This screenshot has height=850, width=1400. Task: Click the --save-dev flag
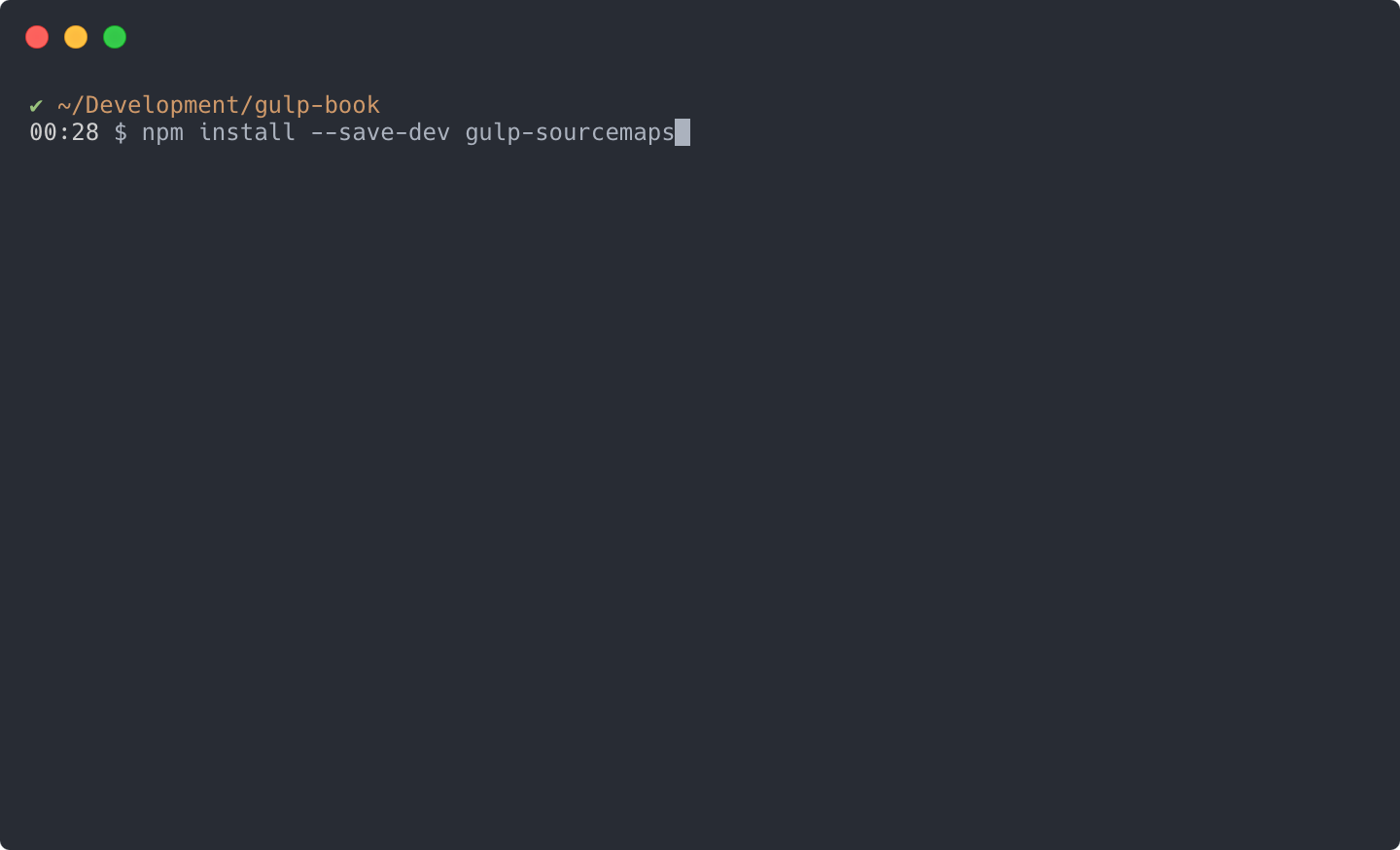(380, 132)
